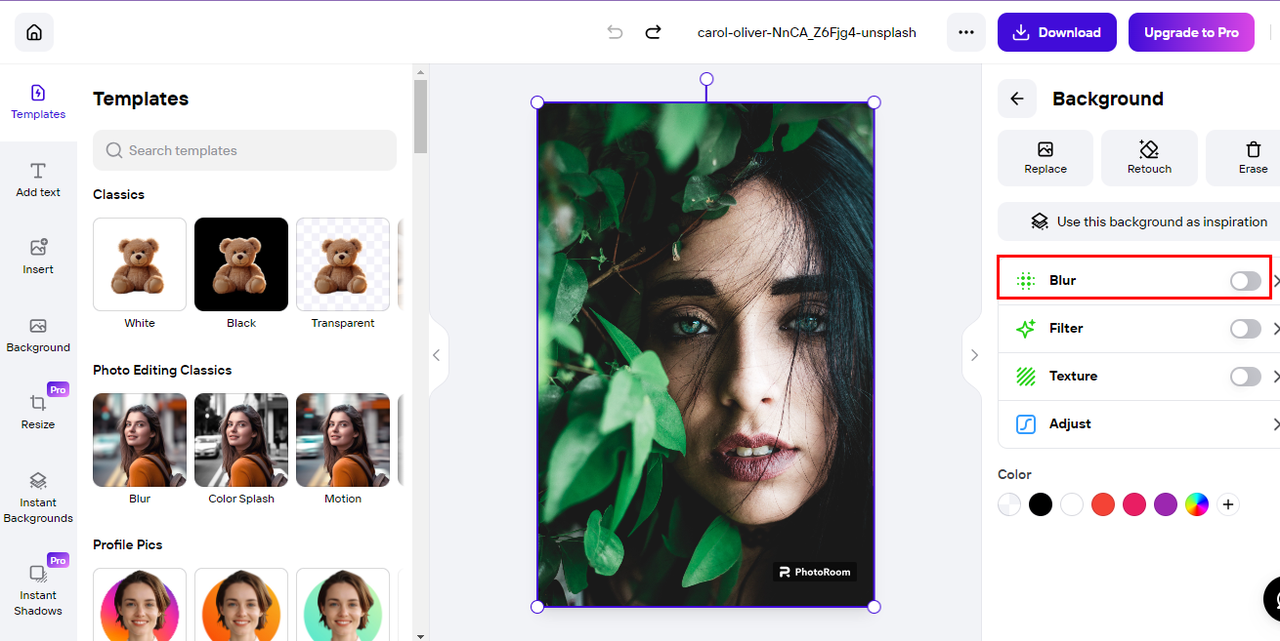Viewport: 1280px width, 641px height.
Task: Select the red-orange color swatch
Action: click(1103, 505)
